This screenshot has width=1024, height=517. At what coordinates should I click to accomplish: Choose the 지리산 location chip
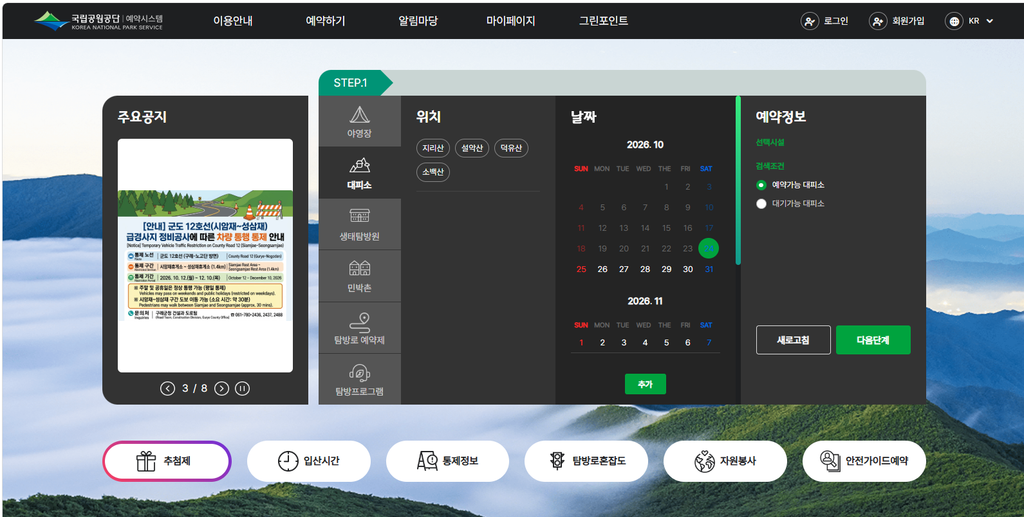click(x=433, y=148)
